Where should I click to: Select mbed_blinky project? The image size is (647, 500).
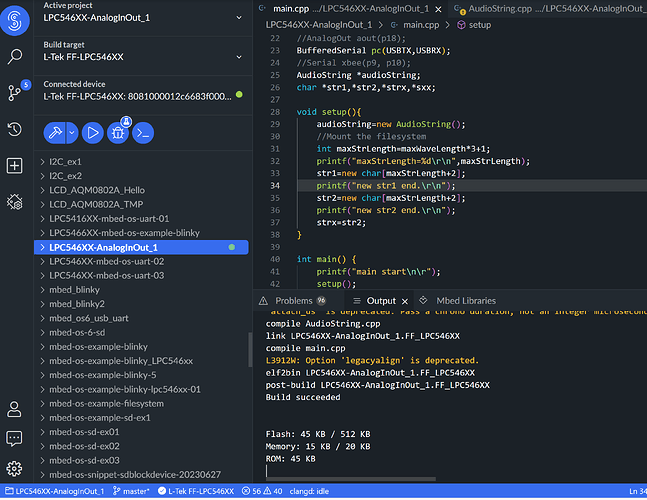143,290
